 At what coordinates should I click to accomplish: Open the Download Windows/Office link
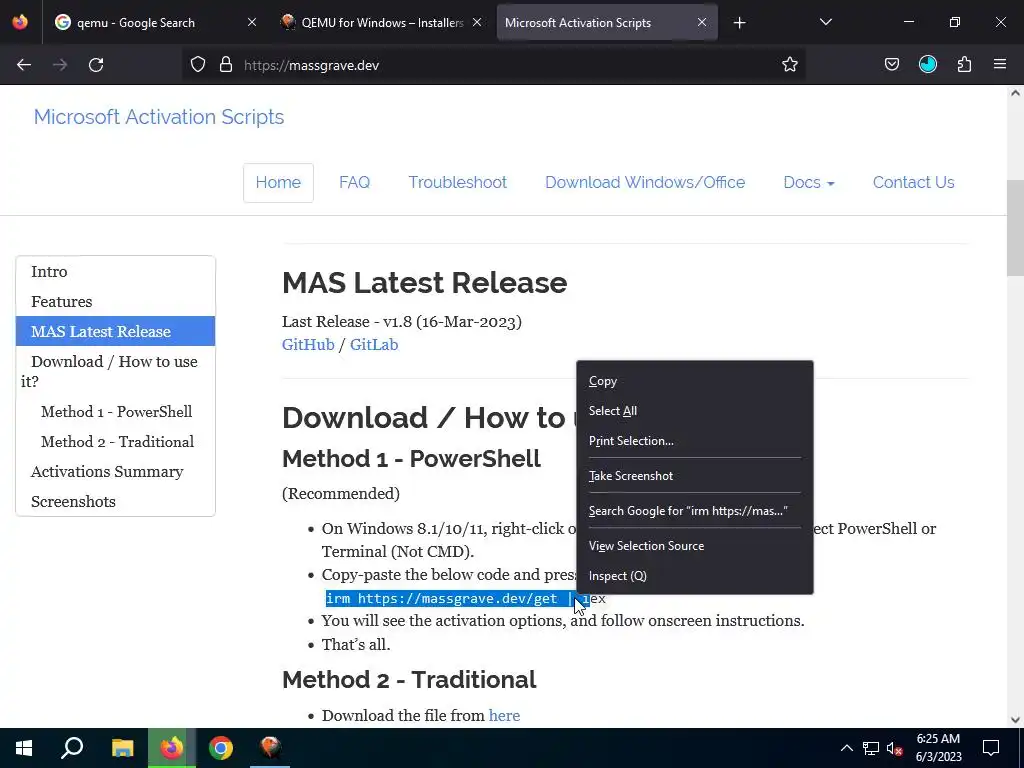pyautogui.click(x=645, y=182)
